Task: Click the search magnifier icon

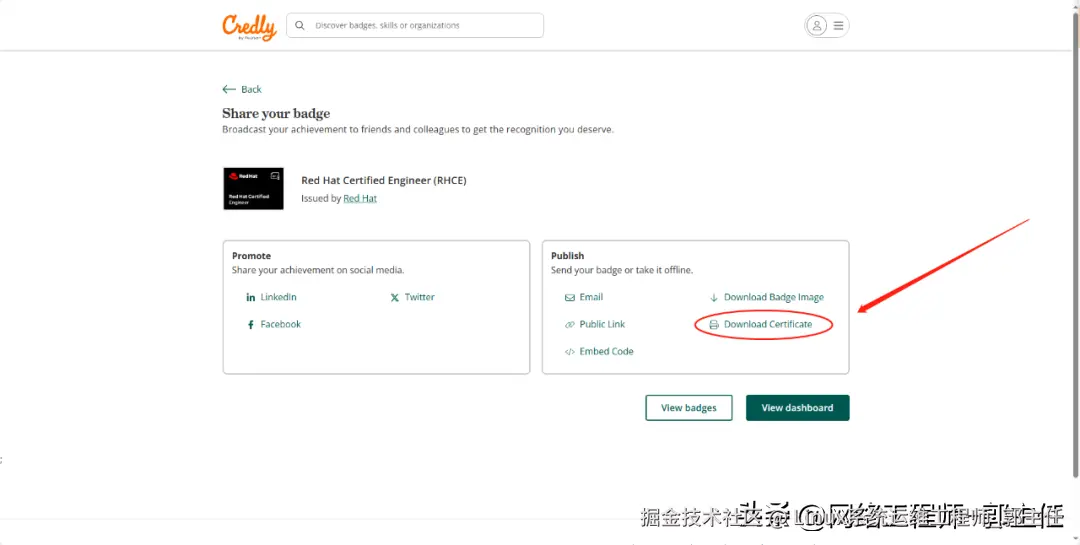Action: coord(300,25)
